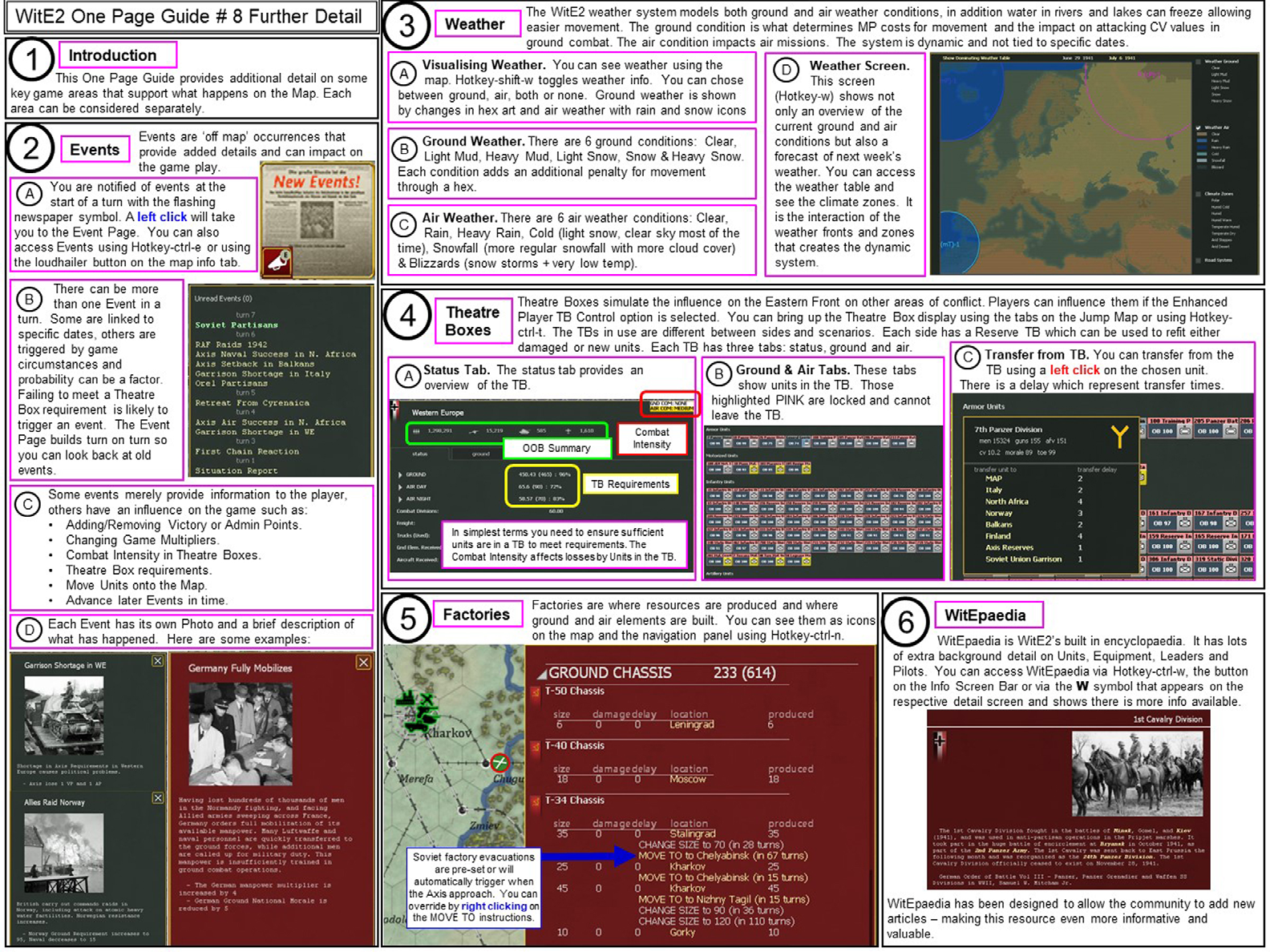Expand the AIR DAY requirements row
The height and width of the screenshot is (952, 1270).
[x=400, y=487]
